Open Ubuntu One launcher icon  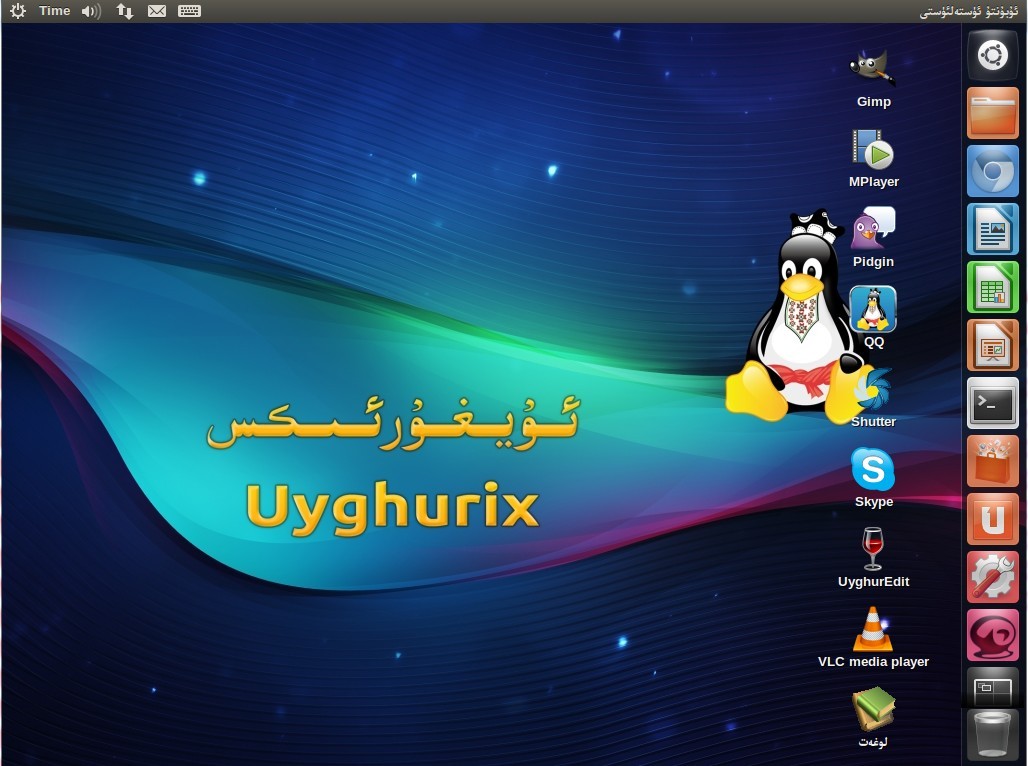pos(993,519)
